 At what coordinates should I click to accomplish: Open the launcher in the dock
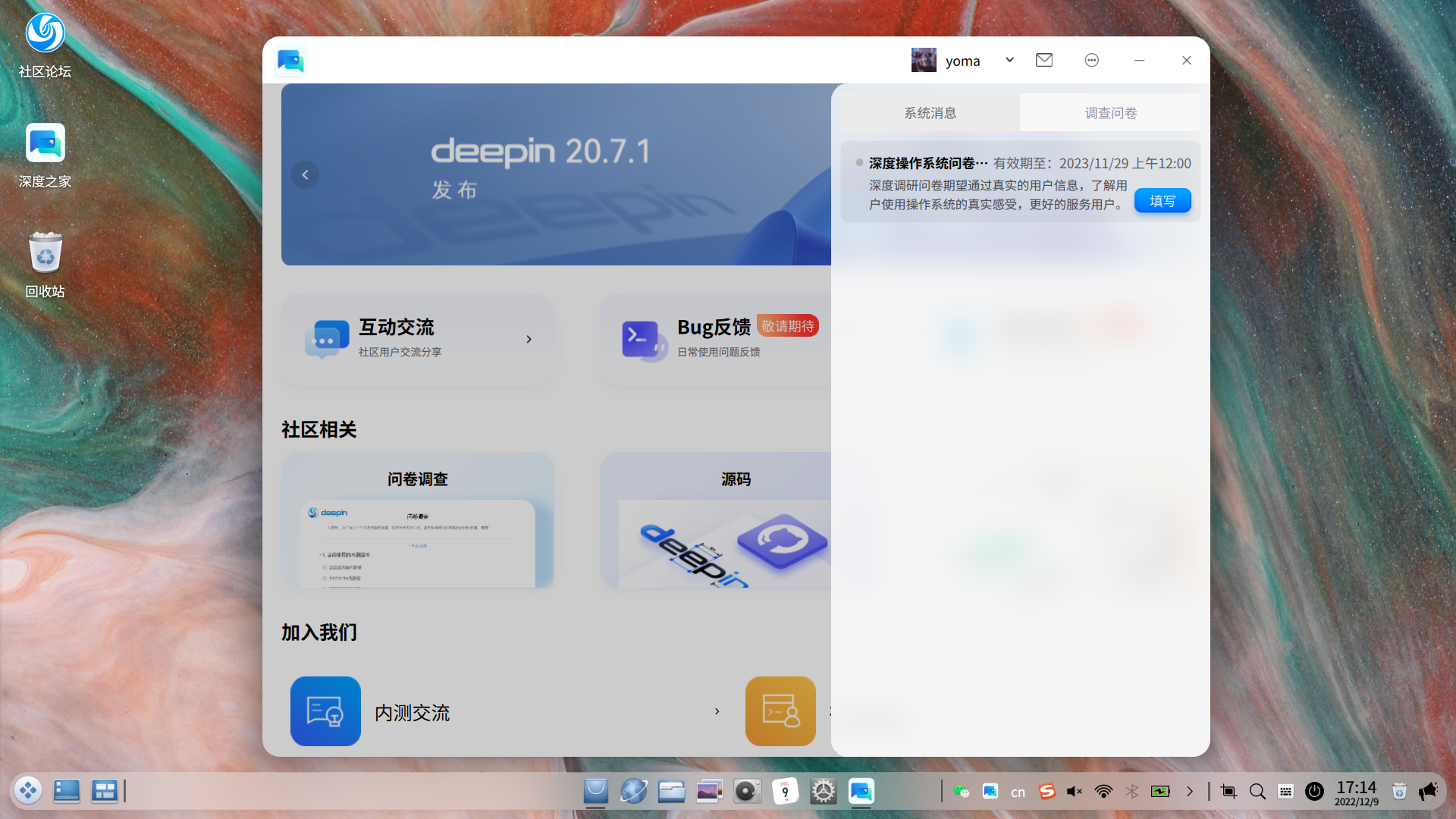coord(28,791)
